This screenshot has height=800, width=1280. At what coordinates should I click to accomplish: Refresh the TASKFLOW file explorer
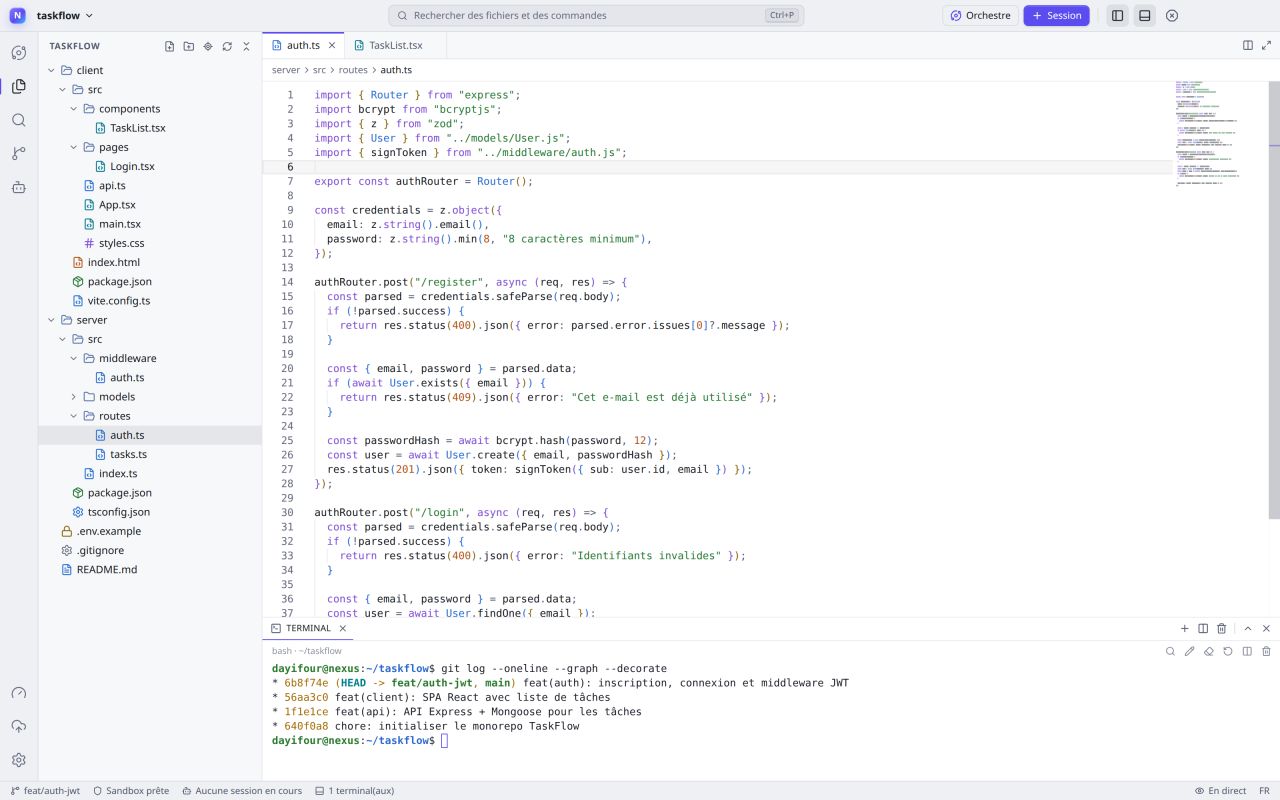pyautogui.click(x=227, y=46)
